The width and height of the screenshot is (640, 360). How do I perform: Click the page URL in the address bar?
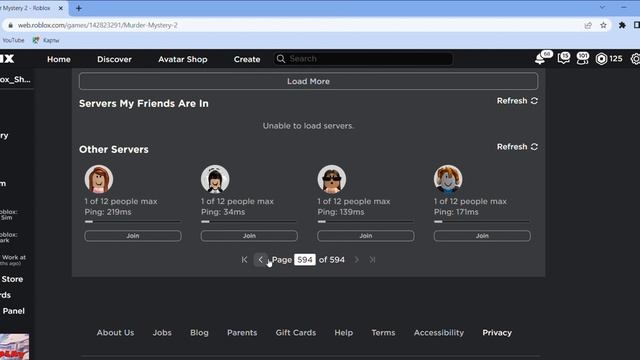(98, 25)
